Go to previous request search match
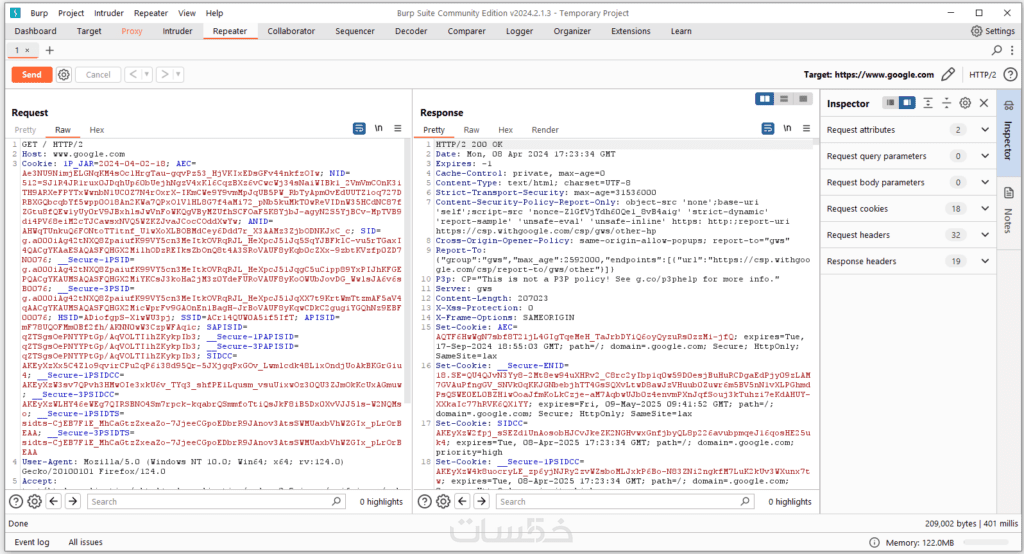This screenshot has height=554, width=1024. (54, 502)
